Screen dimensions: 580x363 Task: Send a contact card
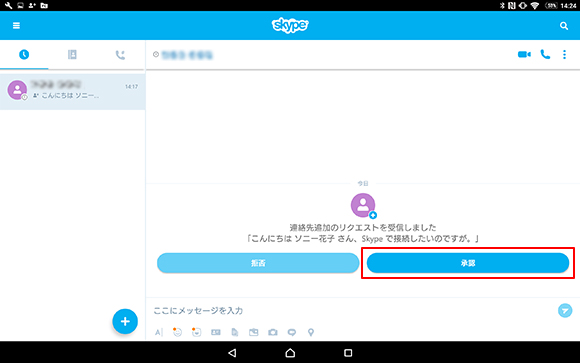point(216,332)
